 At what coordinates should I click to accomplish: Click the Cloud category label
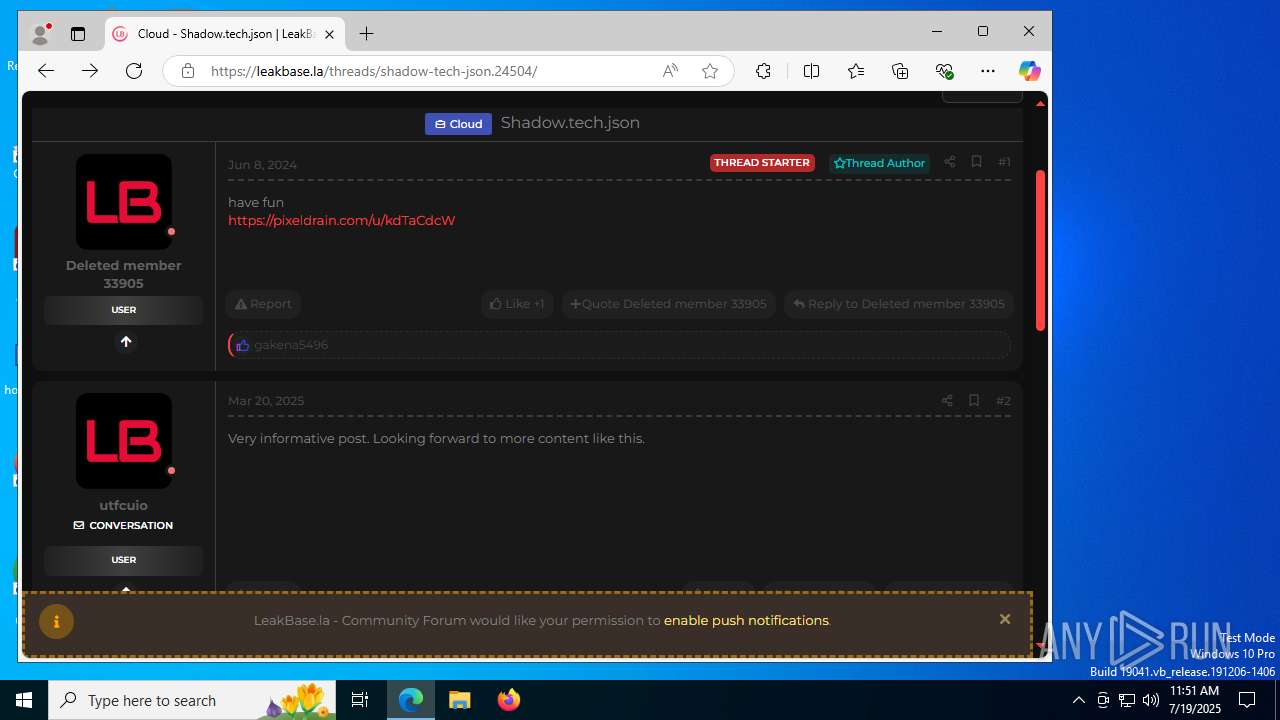[458, 124]
